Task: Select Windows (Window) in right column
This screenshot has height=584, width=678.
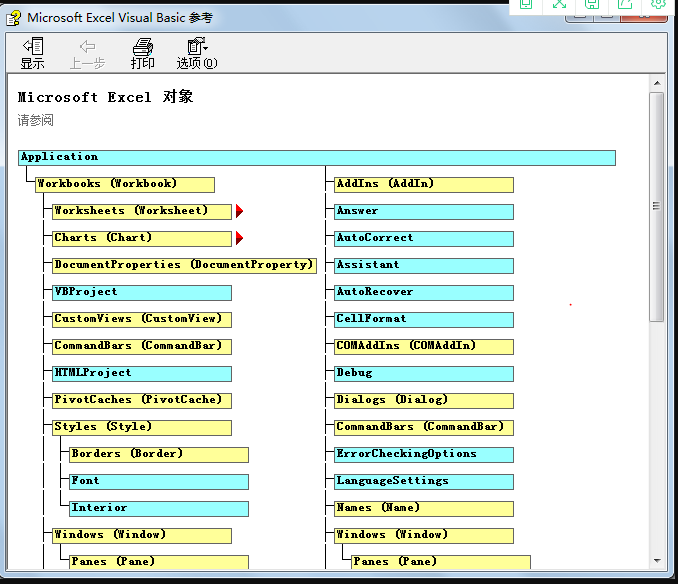Action: tap(424, 536)
